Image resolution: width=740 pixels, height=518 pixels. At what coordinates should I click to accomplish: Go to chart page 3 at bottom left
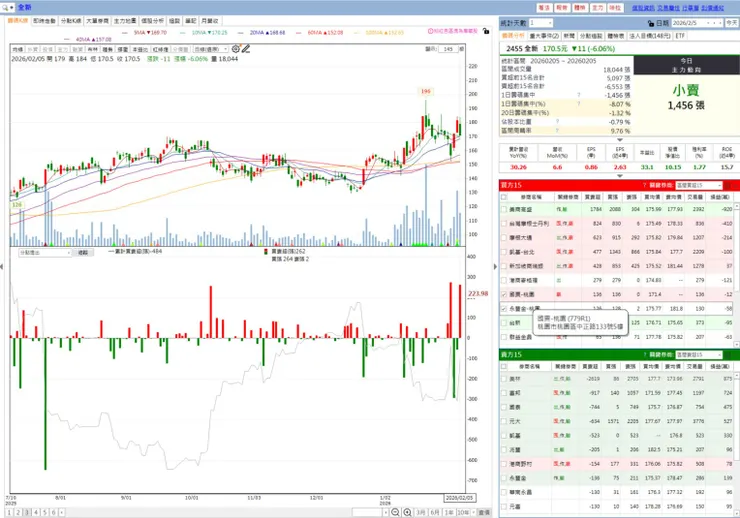(27, 512)
